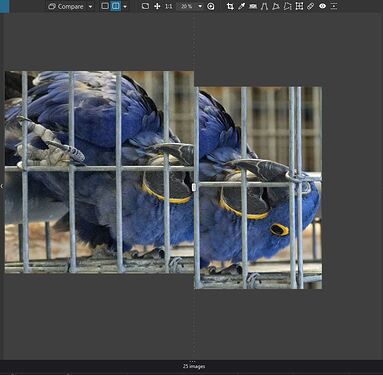Click the 20 % zoom level field
Screen dimensions: 383x375
[x=187, y=6]
